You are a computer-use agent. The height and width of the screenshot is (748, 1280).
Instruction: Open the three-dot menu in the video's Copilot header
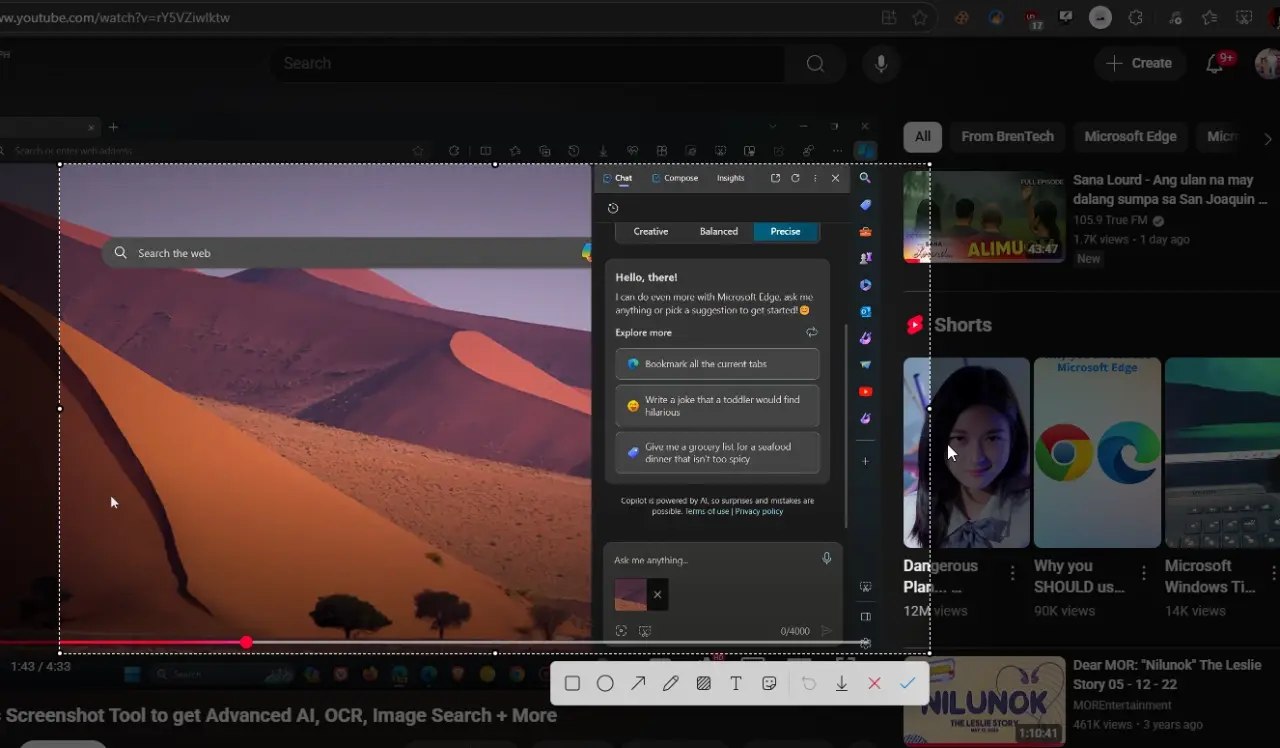coord(815,178)
